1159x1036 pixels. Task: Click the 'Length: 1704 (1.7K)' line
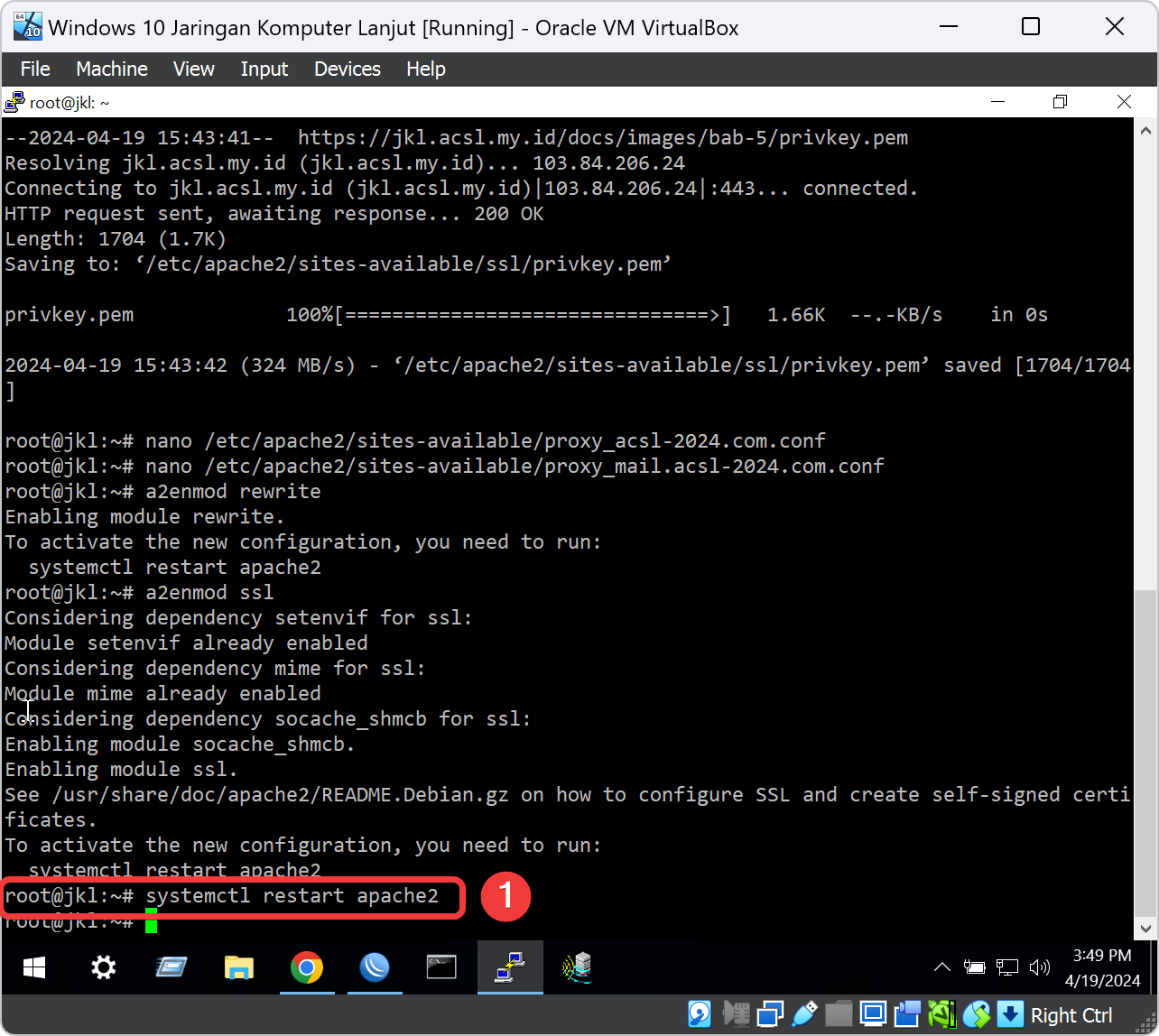coord(116,239)
